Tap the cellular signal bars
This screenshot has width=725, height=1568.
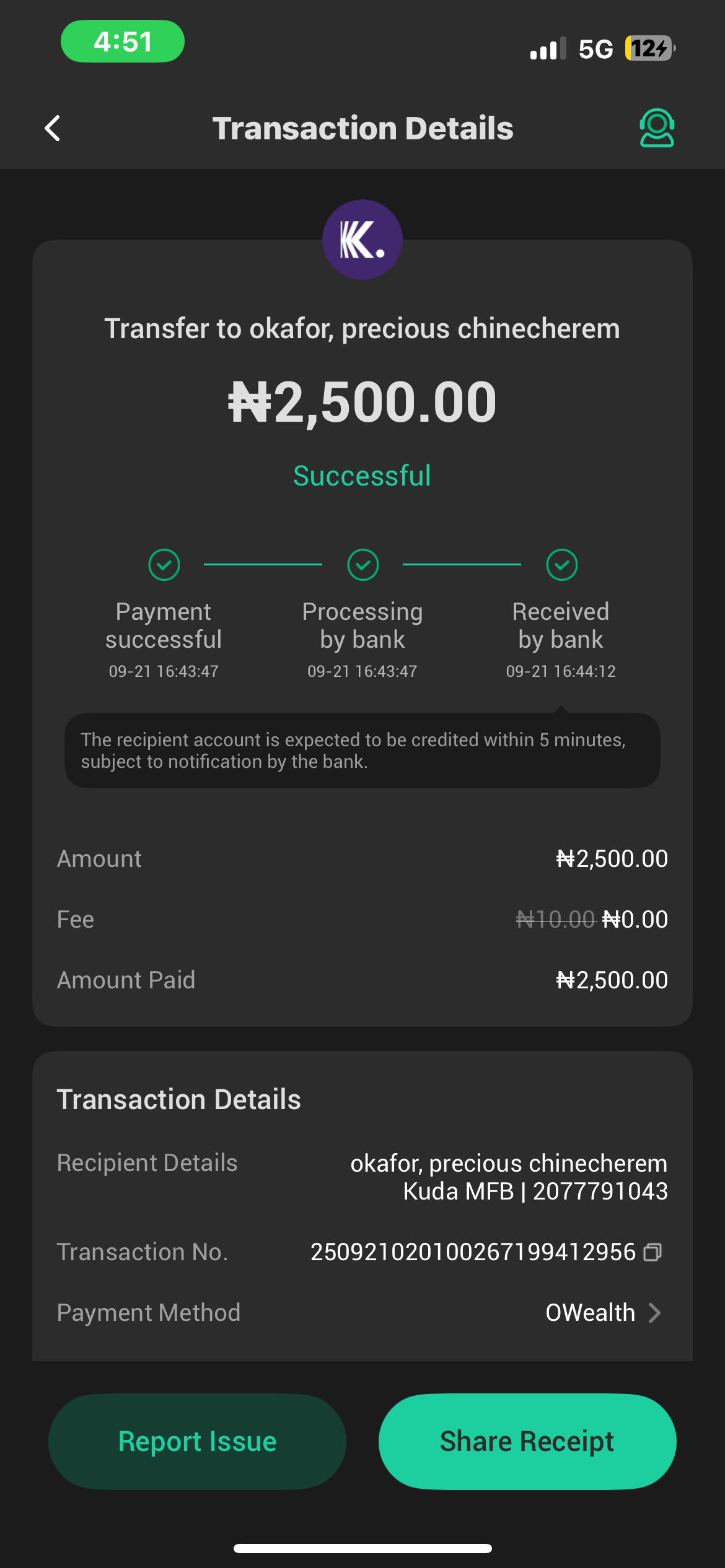tap(548, 48)
